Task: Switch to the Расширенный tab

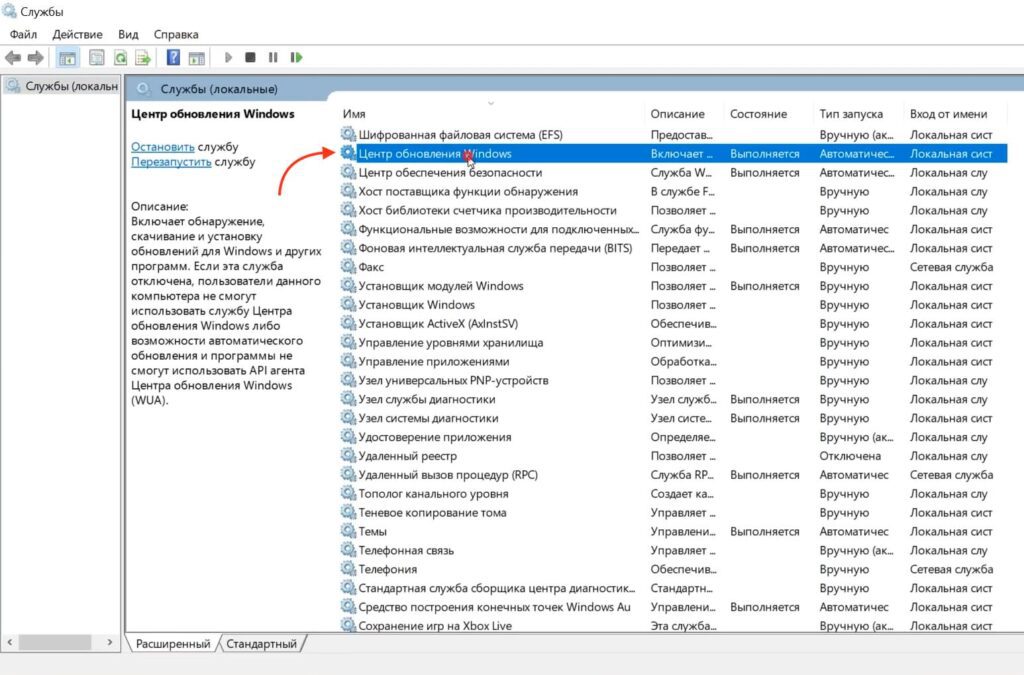Action: click(x=173, y=644)
